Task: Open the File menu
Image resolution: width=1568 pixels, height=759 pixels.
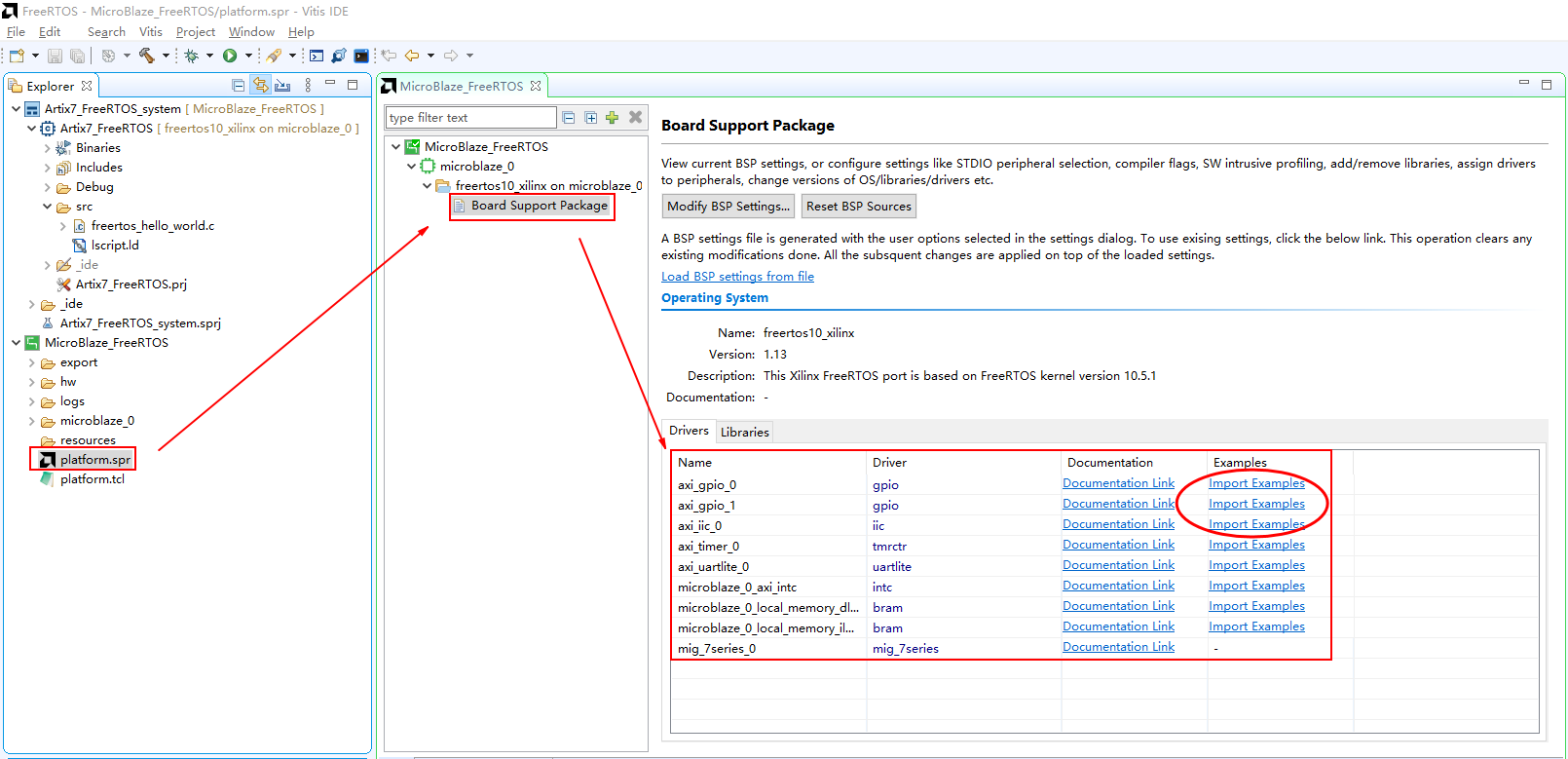Action: click(x=16, y=32)
